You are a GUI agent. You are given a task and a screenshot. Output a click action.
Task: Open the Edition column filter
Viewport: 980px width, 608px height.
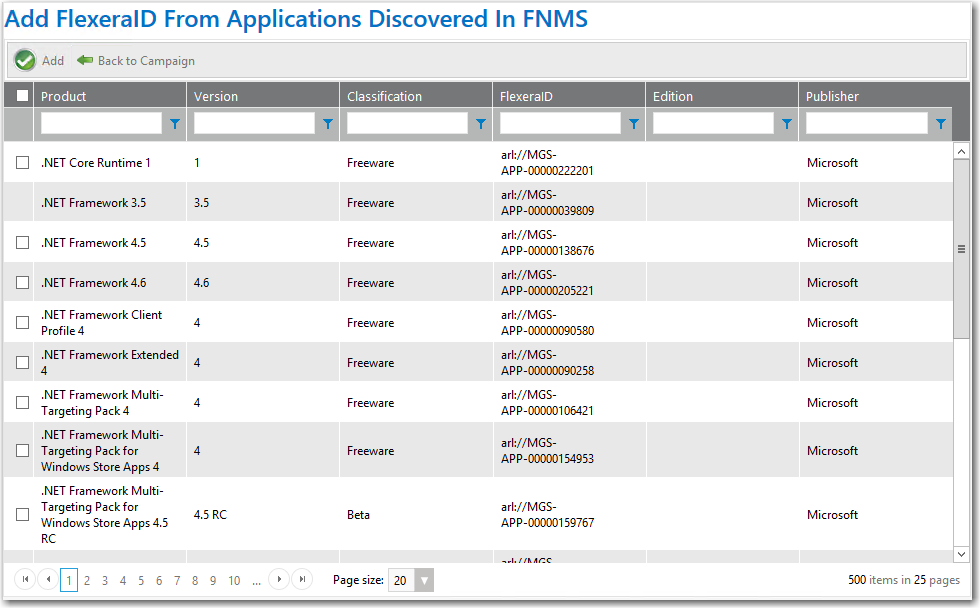tap(786, 124)
